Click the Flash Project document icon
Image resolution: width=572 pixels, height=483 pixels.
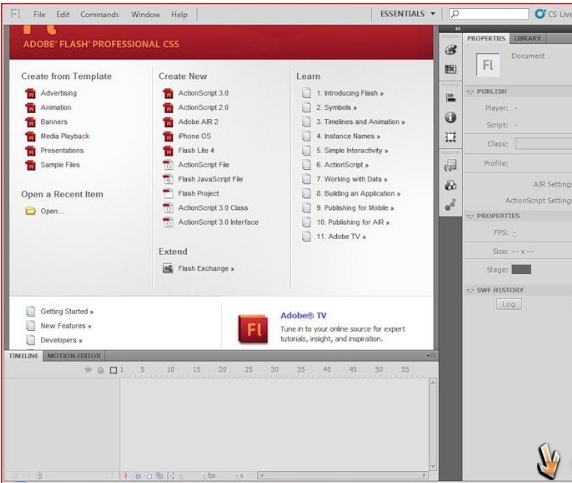point(168,193)
